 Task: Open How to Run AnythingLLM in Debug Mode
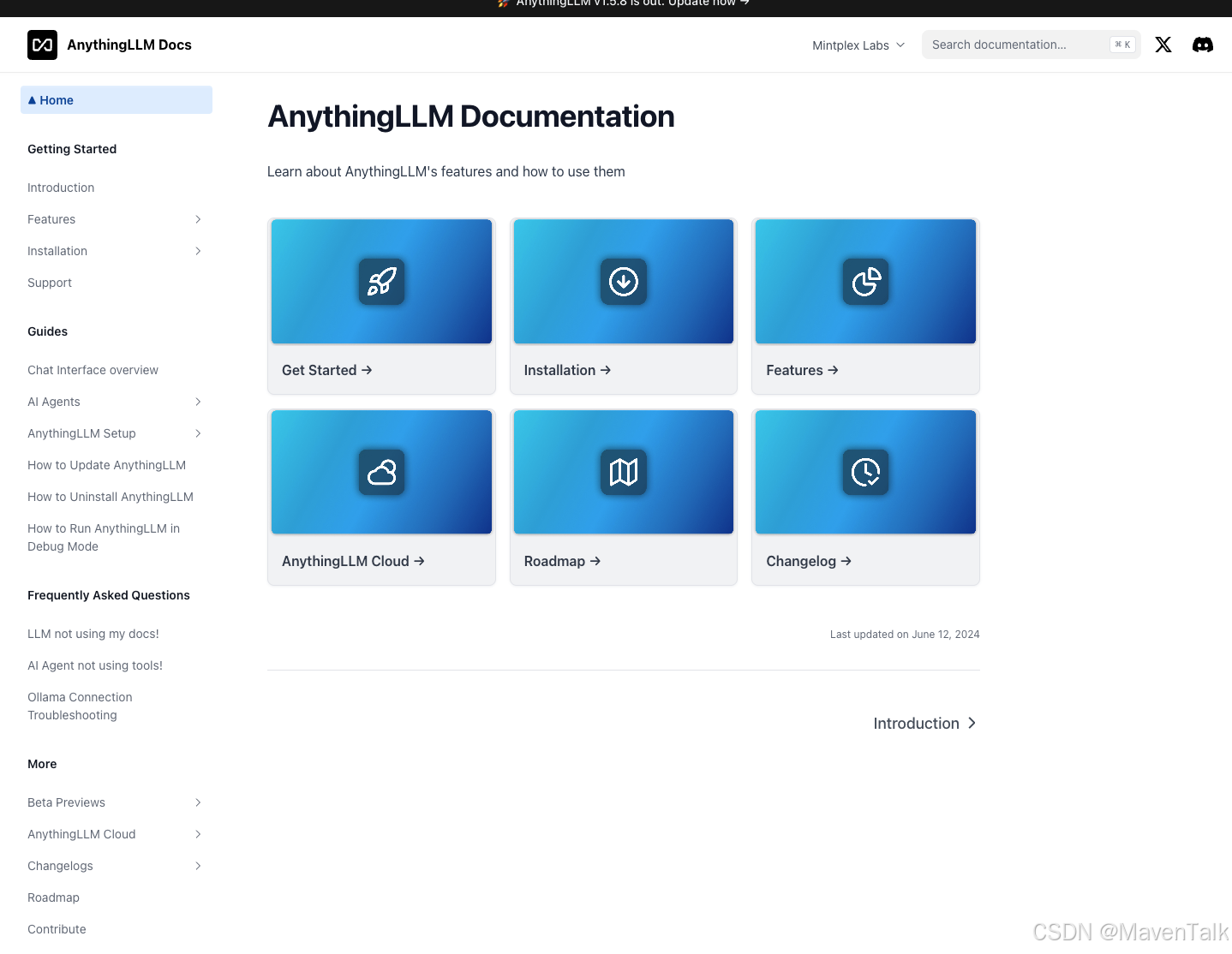104,537
